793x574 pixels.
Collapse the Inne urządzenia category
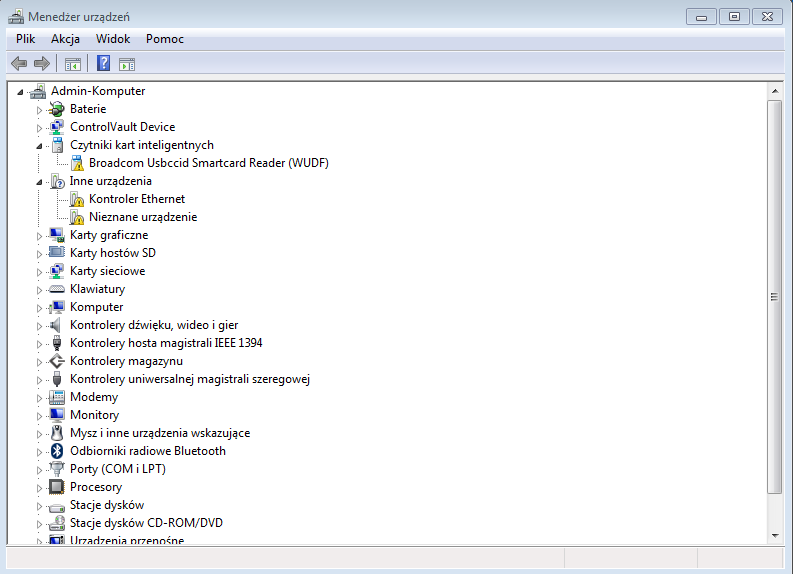pos(39,182)
